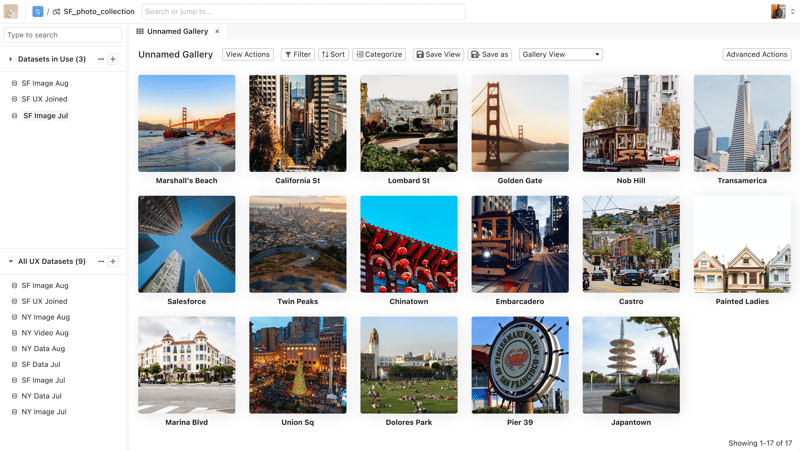
Task: Open Advanced Actions
Action: pos(756,54)
